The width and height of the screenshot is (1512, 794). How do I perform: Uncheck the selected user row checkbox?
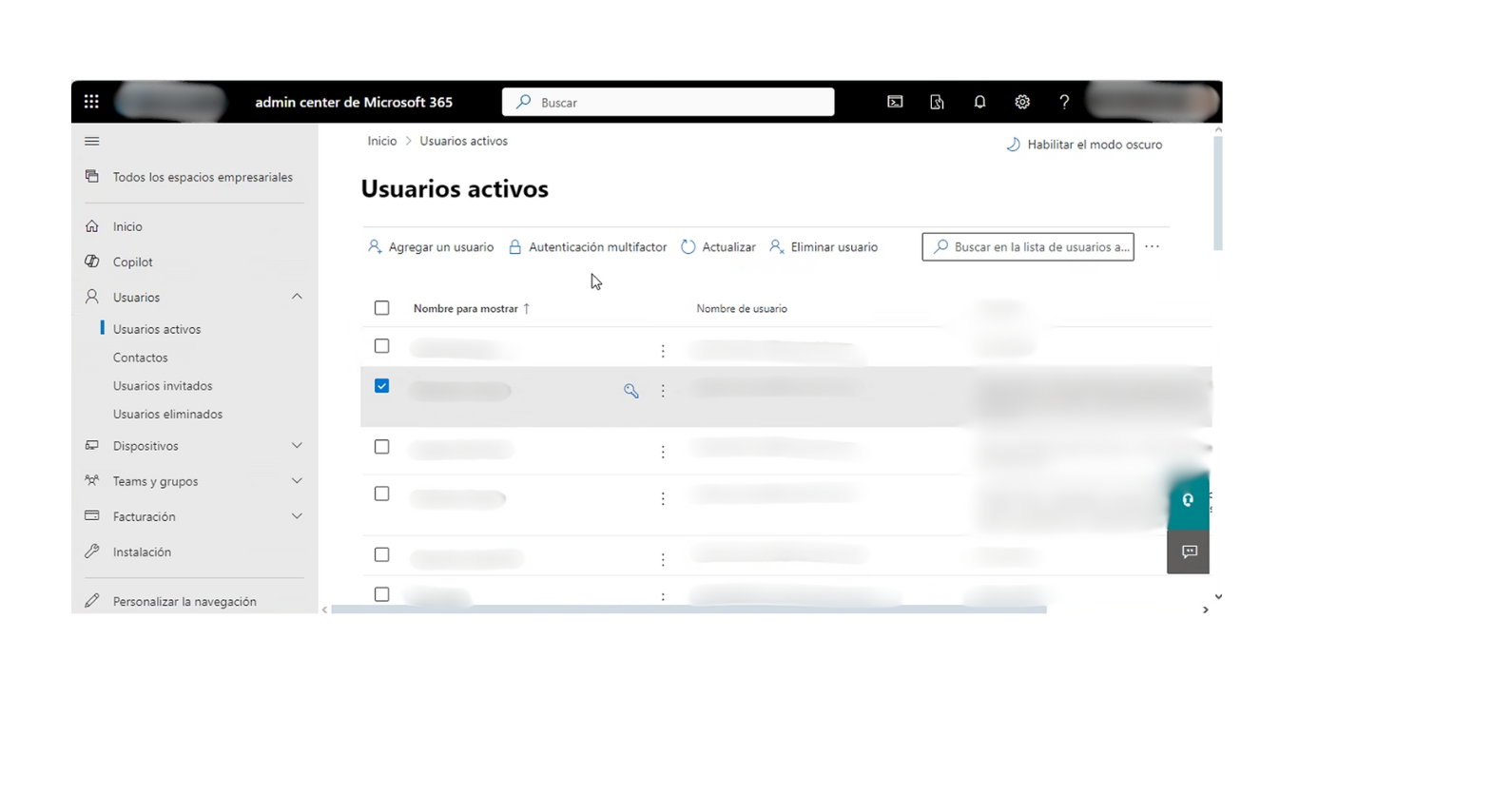(x=381, y=386)
